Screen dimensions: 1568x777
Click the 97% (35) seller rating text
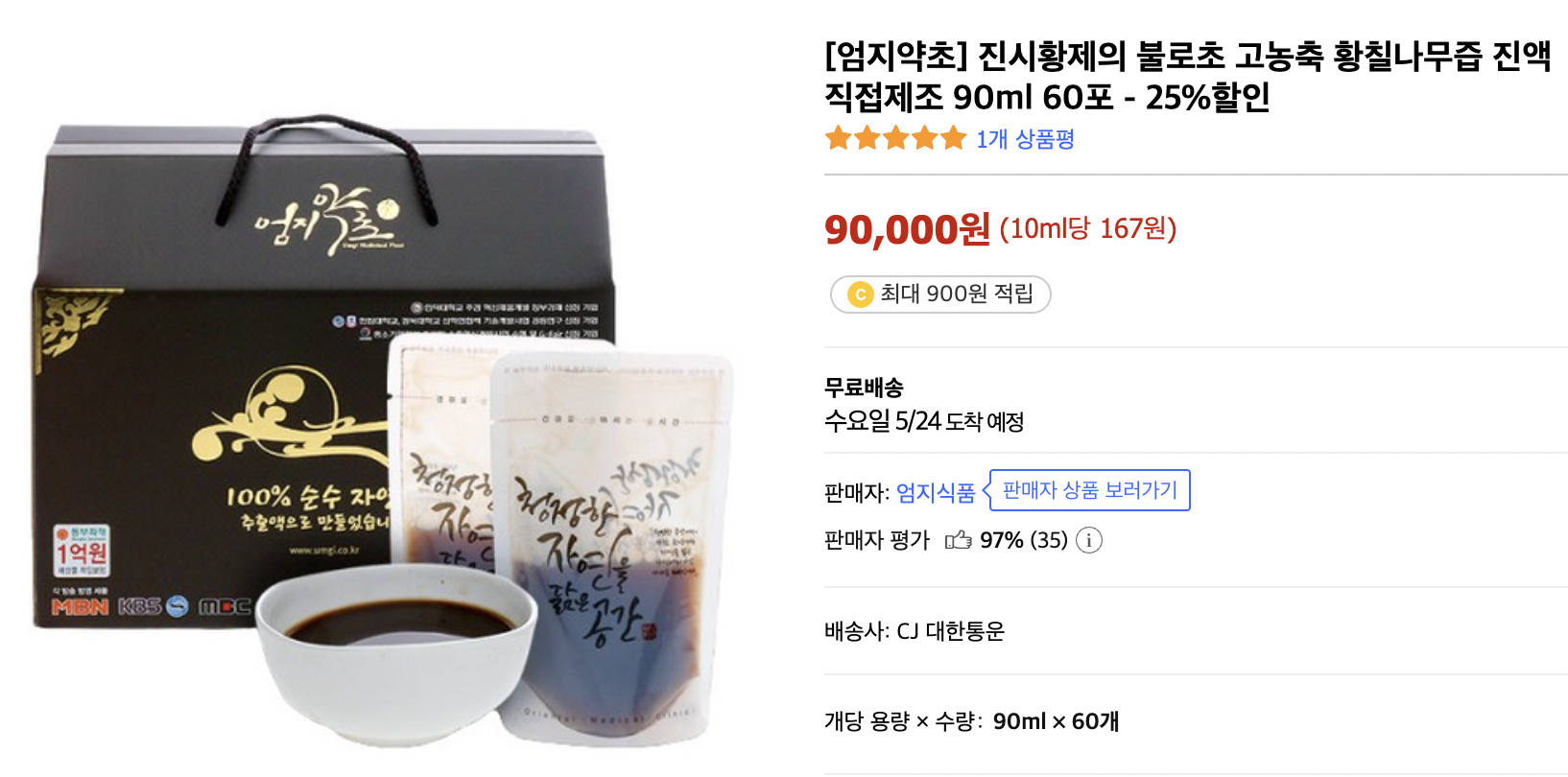[1024, 540]
